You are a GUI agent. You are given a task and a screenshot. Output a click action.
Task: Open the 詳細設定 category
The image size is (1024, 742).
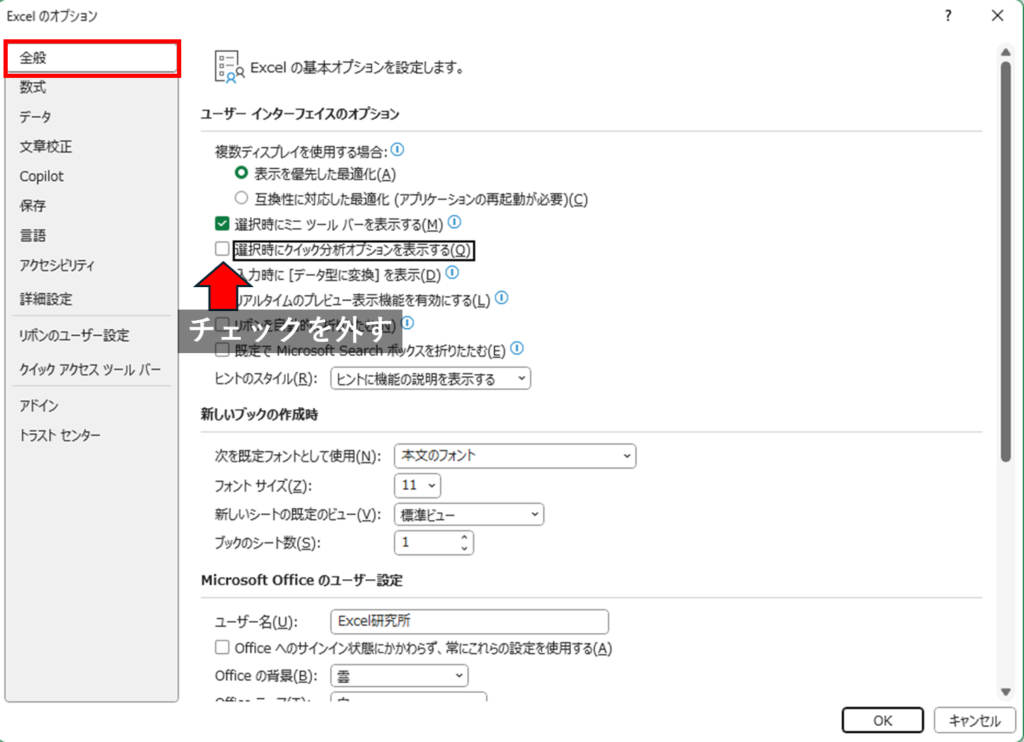tap(91, 299)
